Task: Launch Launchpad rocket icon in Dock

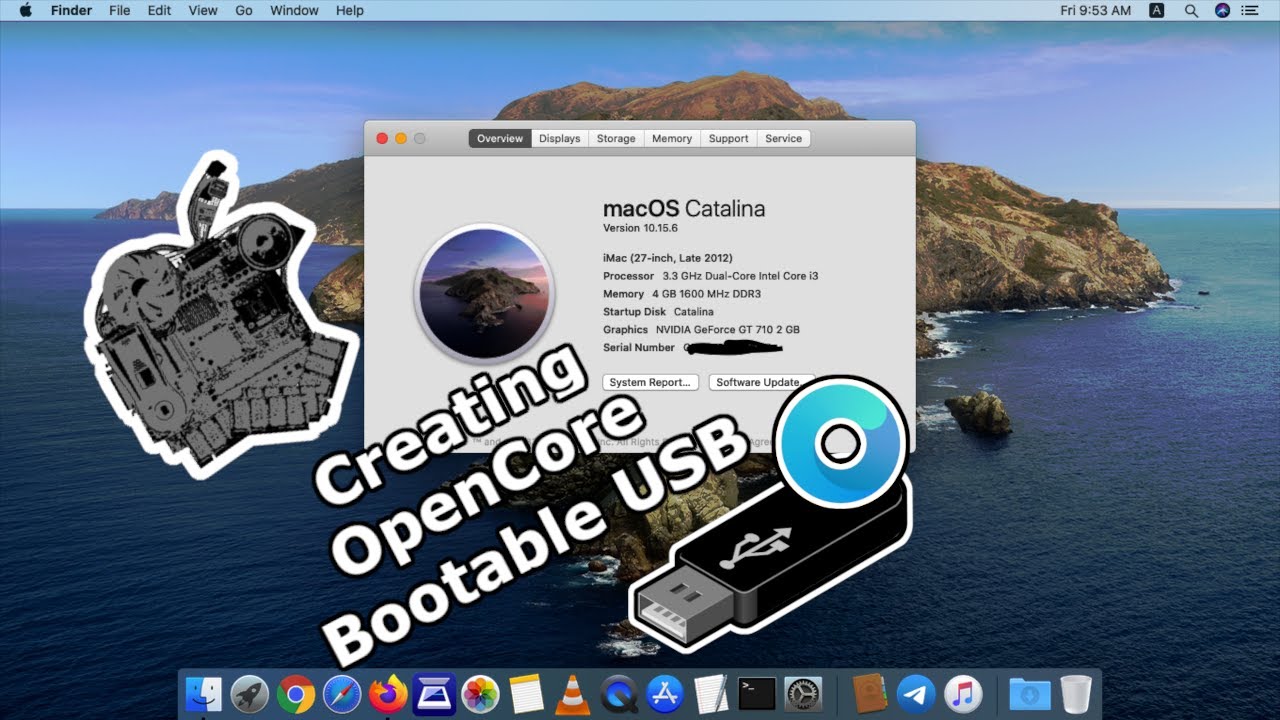Action: point(249,693)
